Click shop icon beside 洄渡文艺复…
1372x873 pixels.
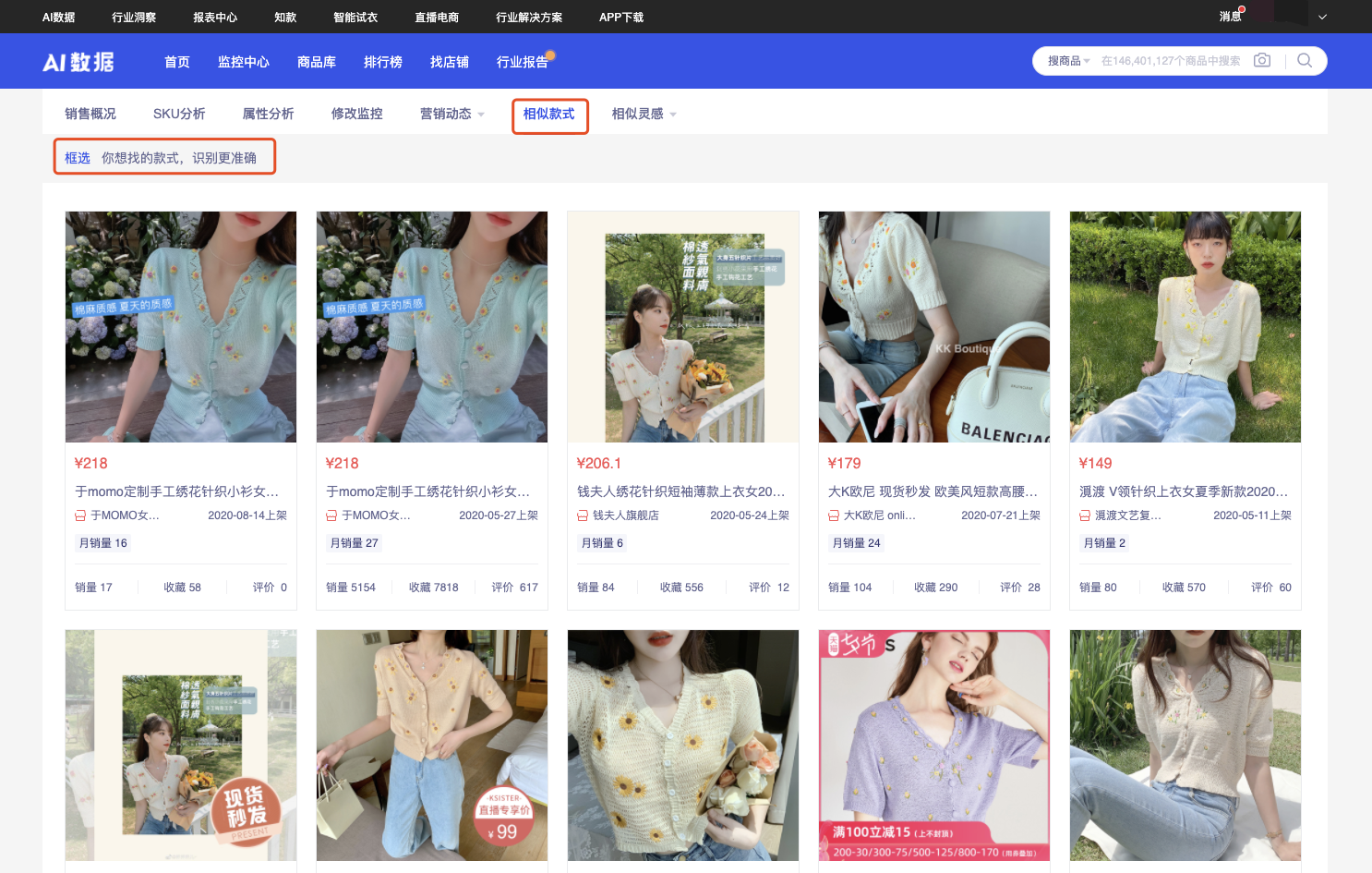tap(1085, 515)
